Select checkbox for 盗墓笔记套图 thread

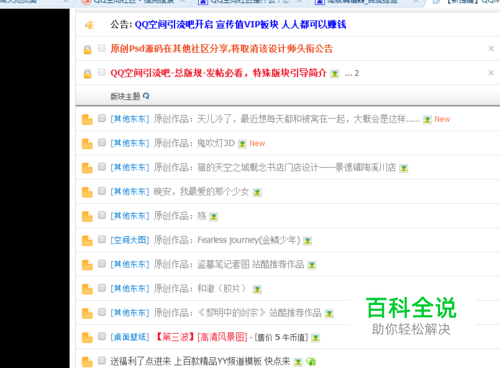(x=102, y=264)
